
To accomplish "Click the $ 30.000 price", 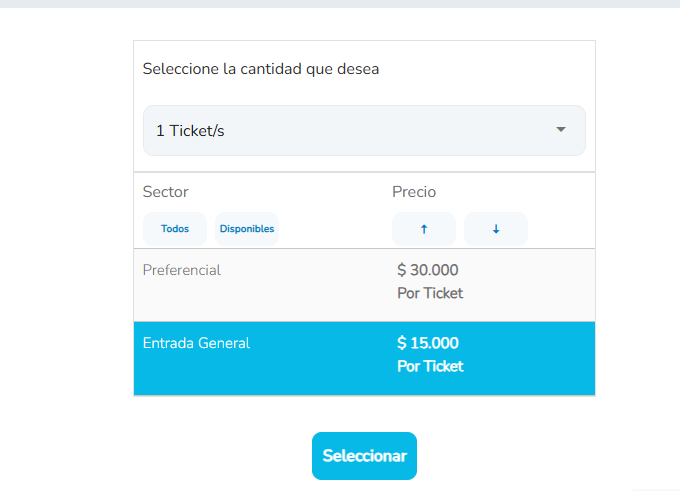I will 428,270.
